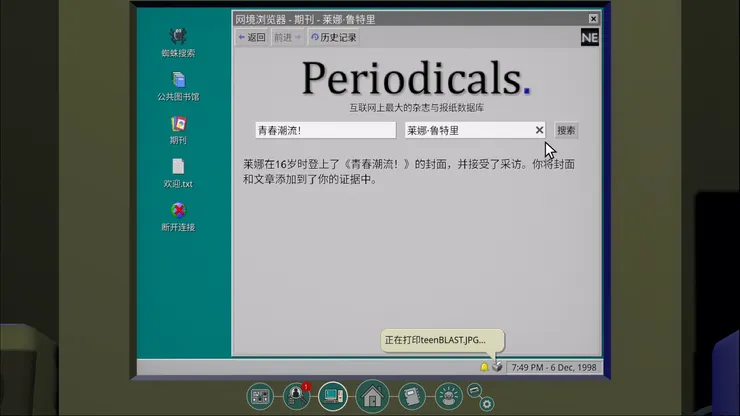Click the hint lightbulb-head icon
The height and width of the screenshot is (416, 740).
pyautogui.click(x=448, y=396)
